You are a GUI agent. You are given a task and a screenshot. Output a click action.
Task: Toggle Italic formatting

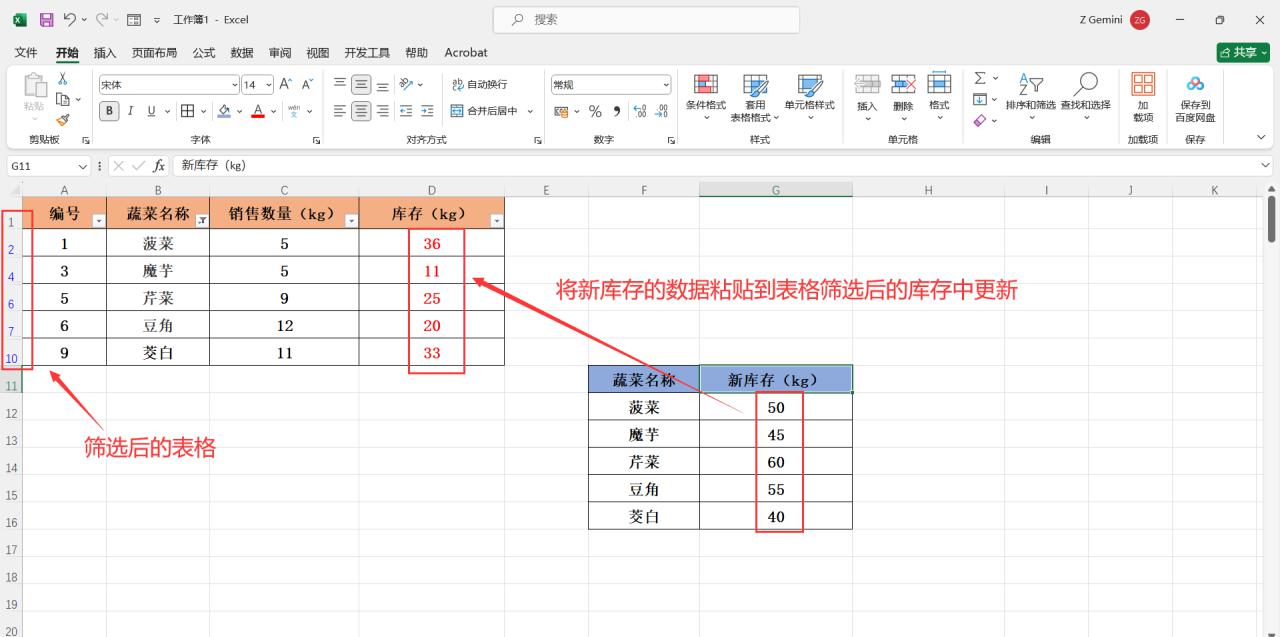130,111
